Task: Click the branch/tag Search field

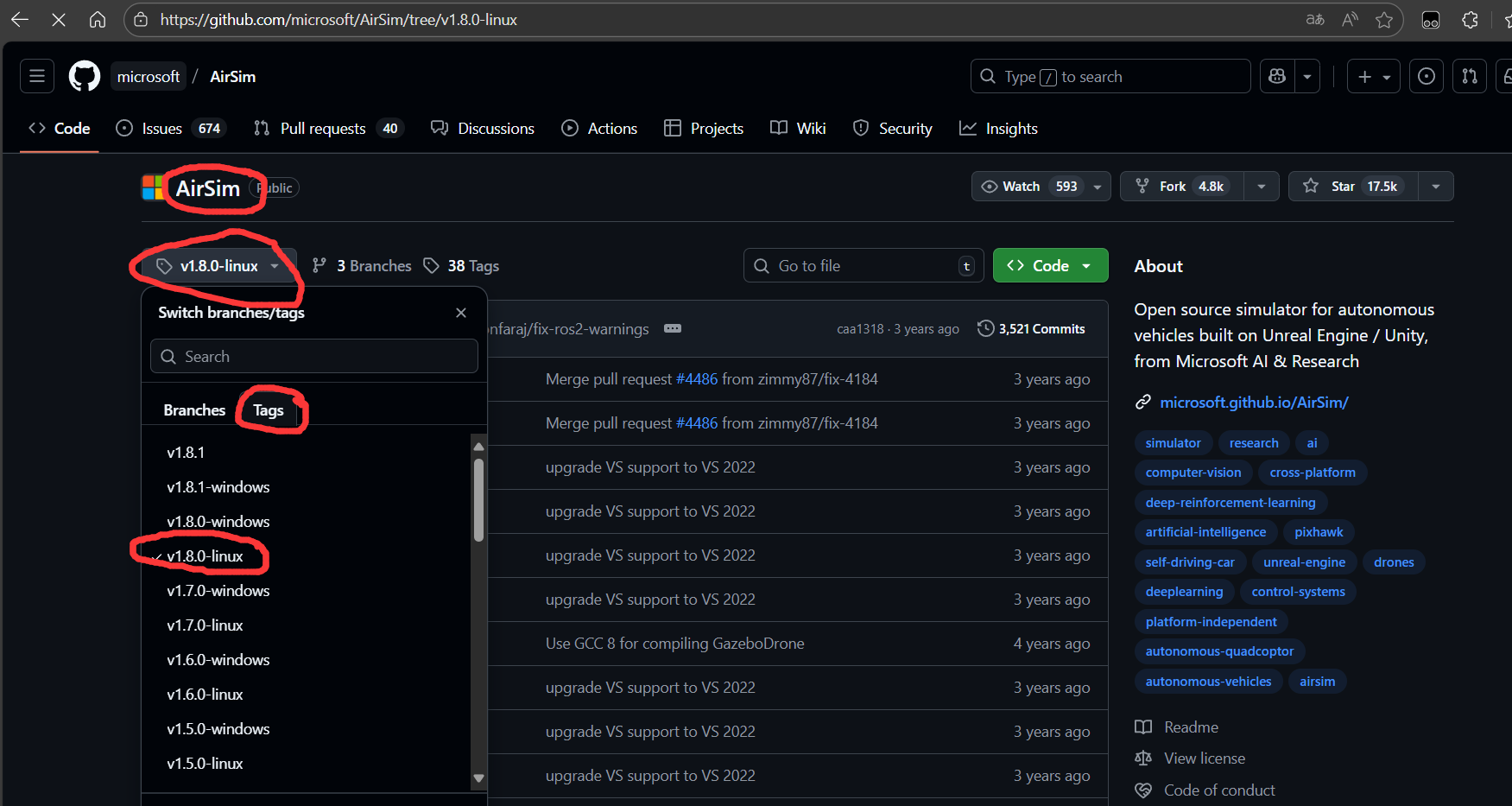Action: tap(314, 356)
